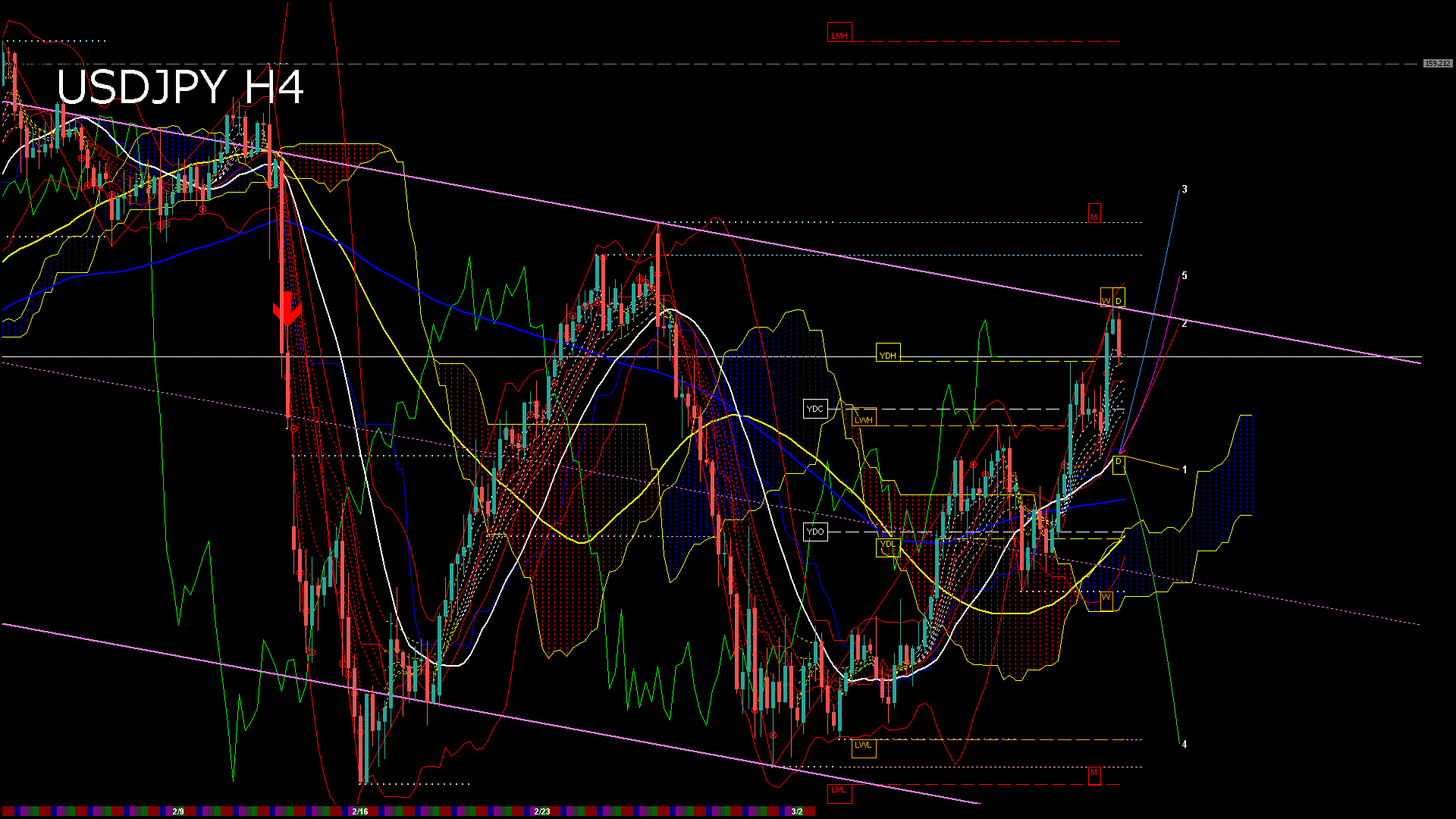This screenshot has height=819, width=1456.
Task: Click the red LML monthly-low label
Action: tap(839, 791)
